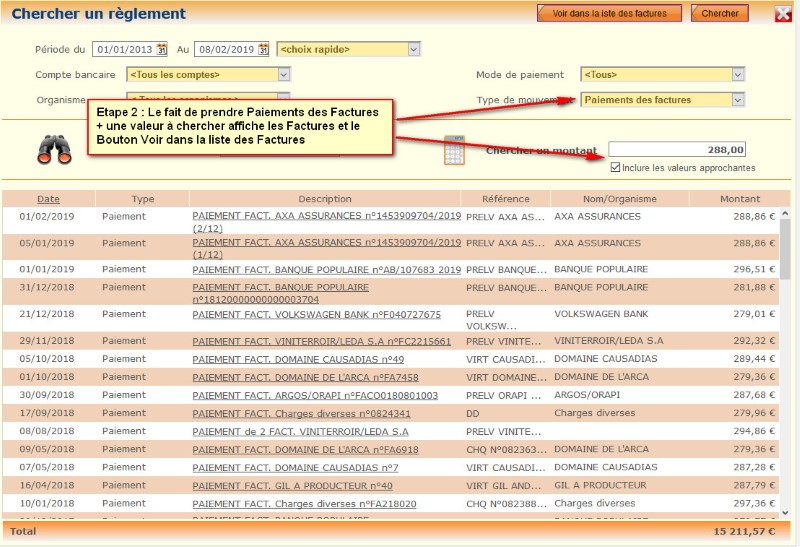Click the Nom/Organisme column header
The height and width of the screenshot is (547, 800).
pyautogui.click(x=619, y=199)
